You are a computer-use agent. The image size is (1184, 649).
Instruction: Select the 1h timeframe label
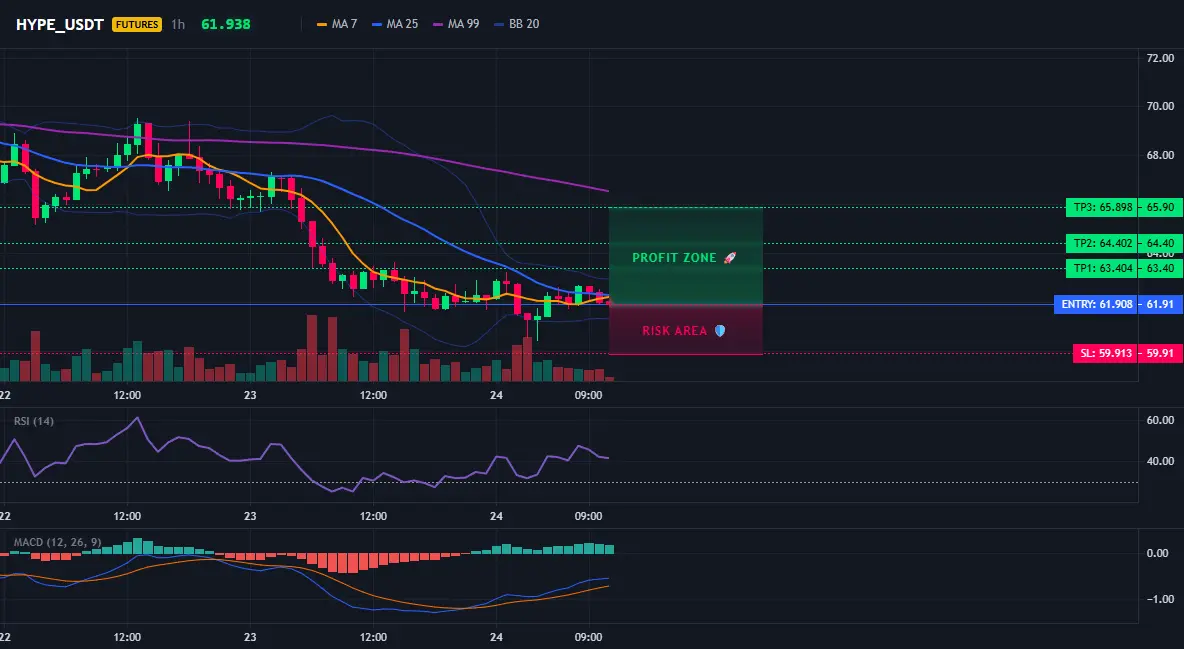coord(178,24)
